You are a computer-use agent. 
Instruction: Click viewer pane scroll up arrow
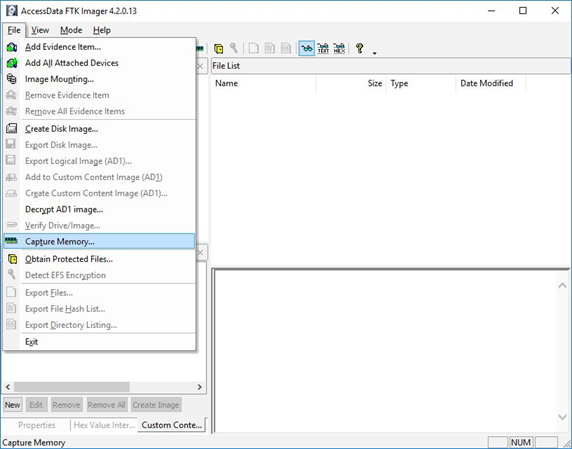(563, 285)
